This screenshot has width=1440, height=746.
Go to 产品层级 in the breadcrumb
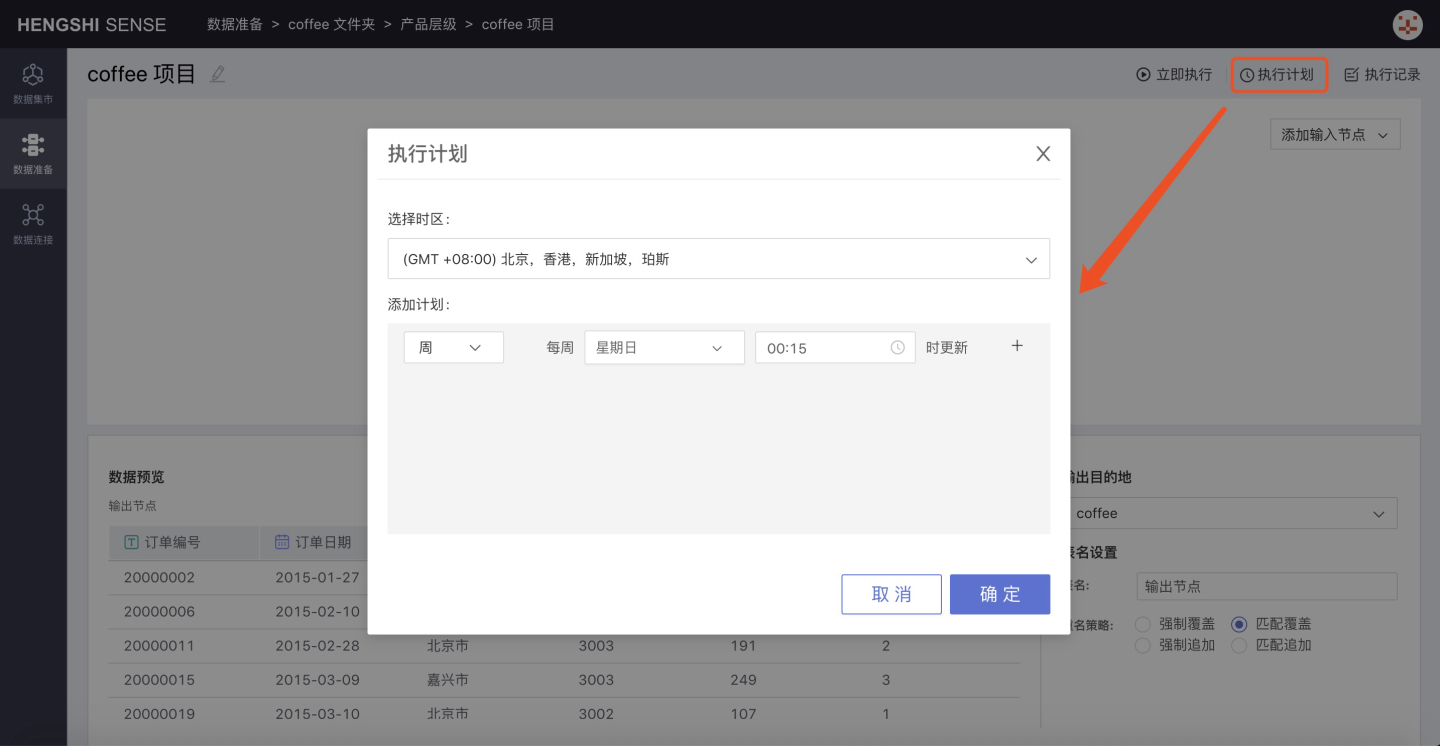pos(428,24)
